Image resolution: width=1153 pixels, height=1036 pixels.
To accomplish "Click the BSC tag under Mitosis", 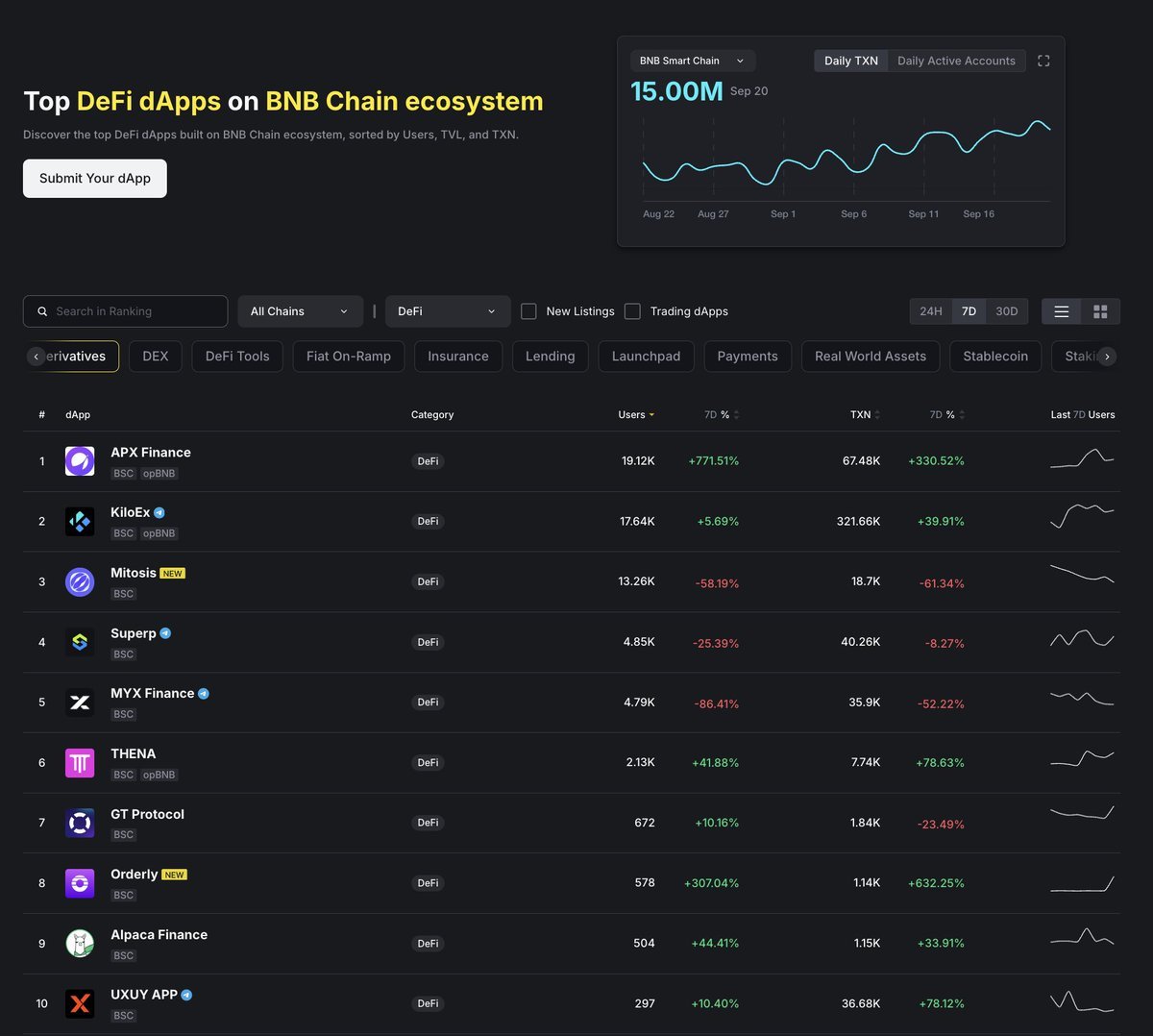I will pyautogui.click(x=124, y=594).
